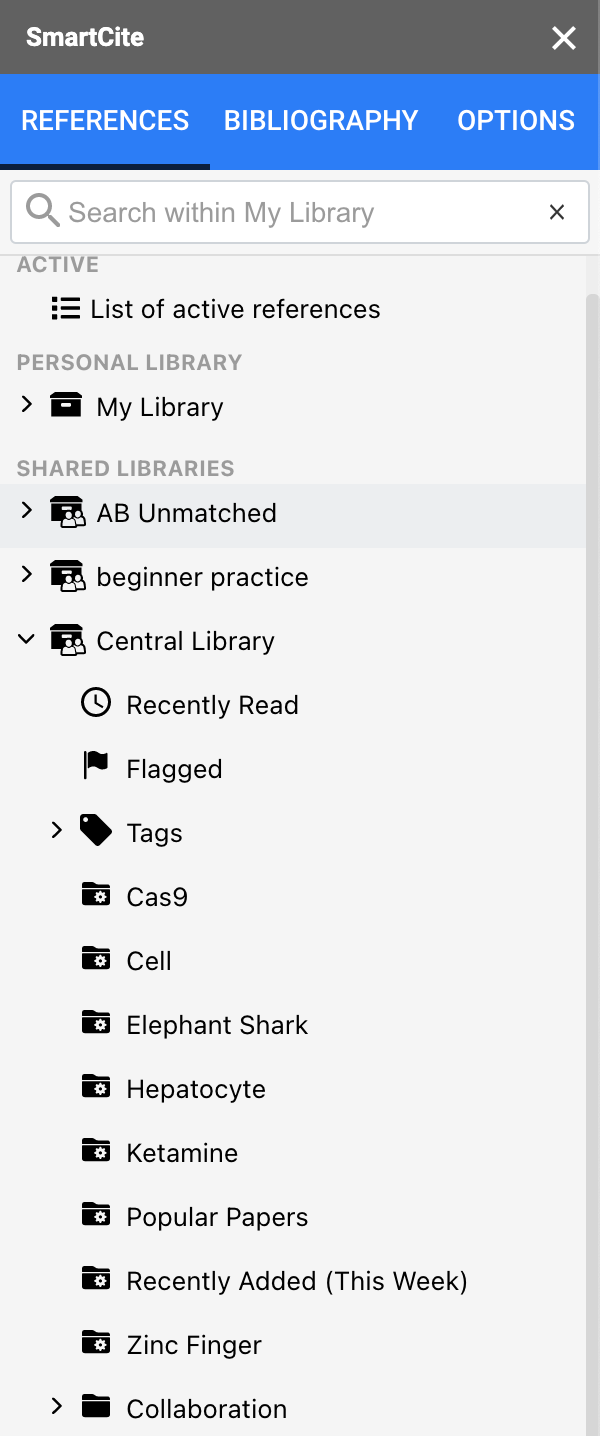Click the Flagged flag icon
This screenshot has height=1436, width=600.
[x=94, y=768]
